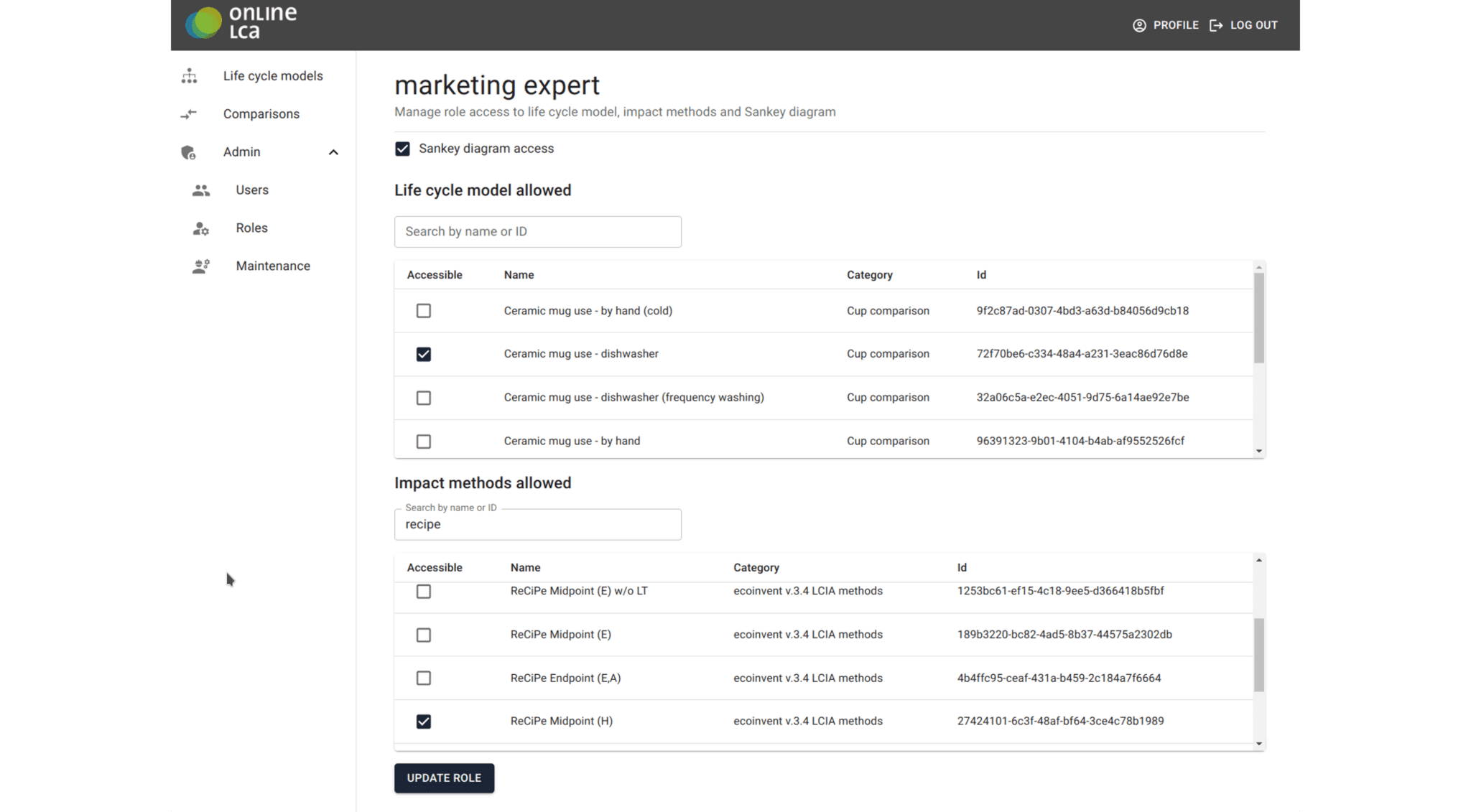Click the Life cycle models hierarchy icon
Viewport: 1471px width, 812px height.
pyautogui.click(x=189, y=76)
